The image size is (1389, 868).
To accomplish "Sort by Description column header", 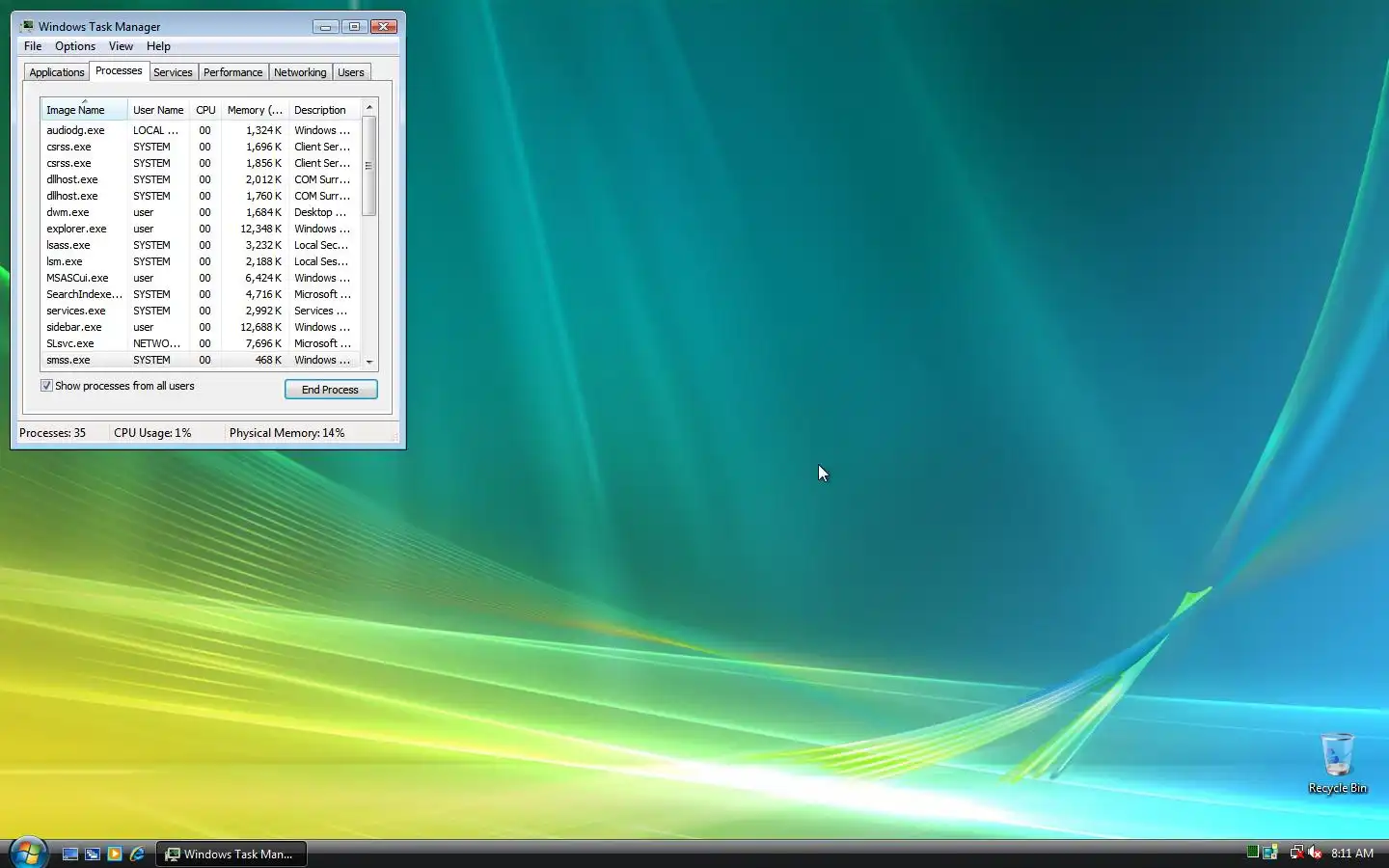I will [325, 110].
